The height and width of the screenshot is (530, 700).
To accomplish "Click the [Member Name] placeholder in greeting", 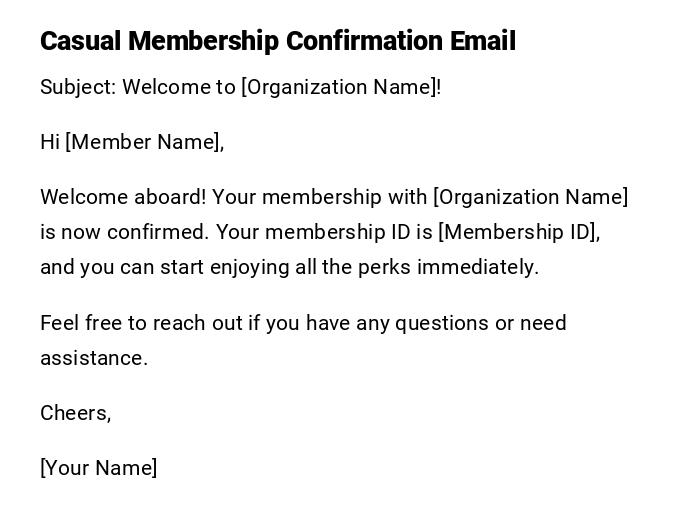I will [143, 142].
